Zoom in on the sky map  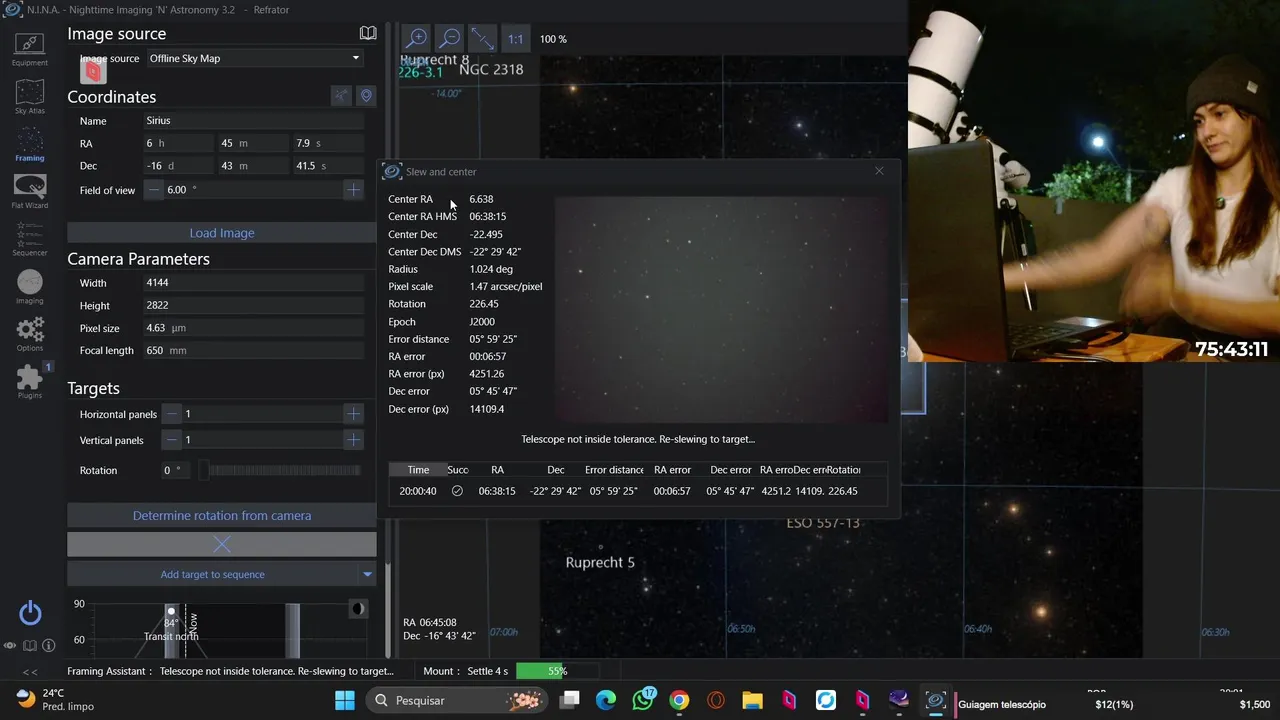416,38
